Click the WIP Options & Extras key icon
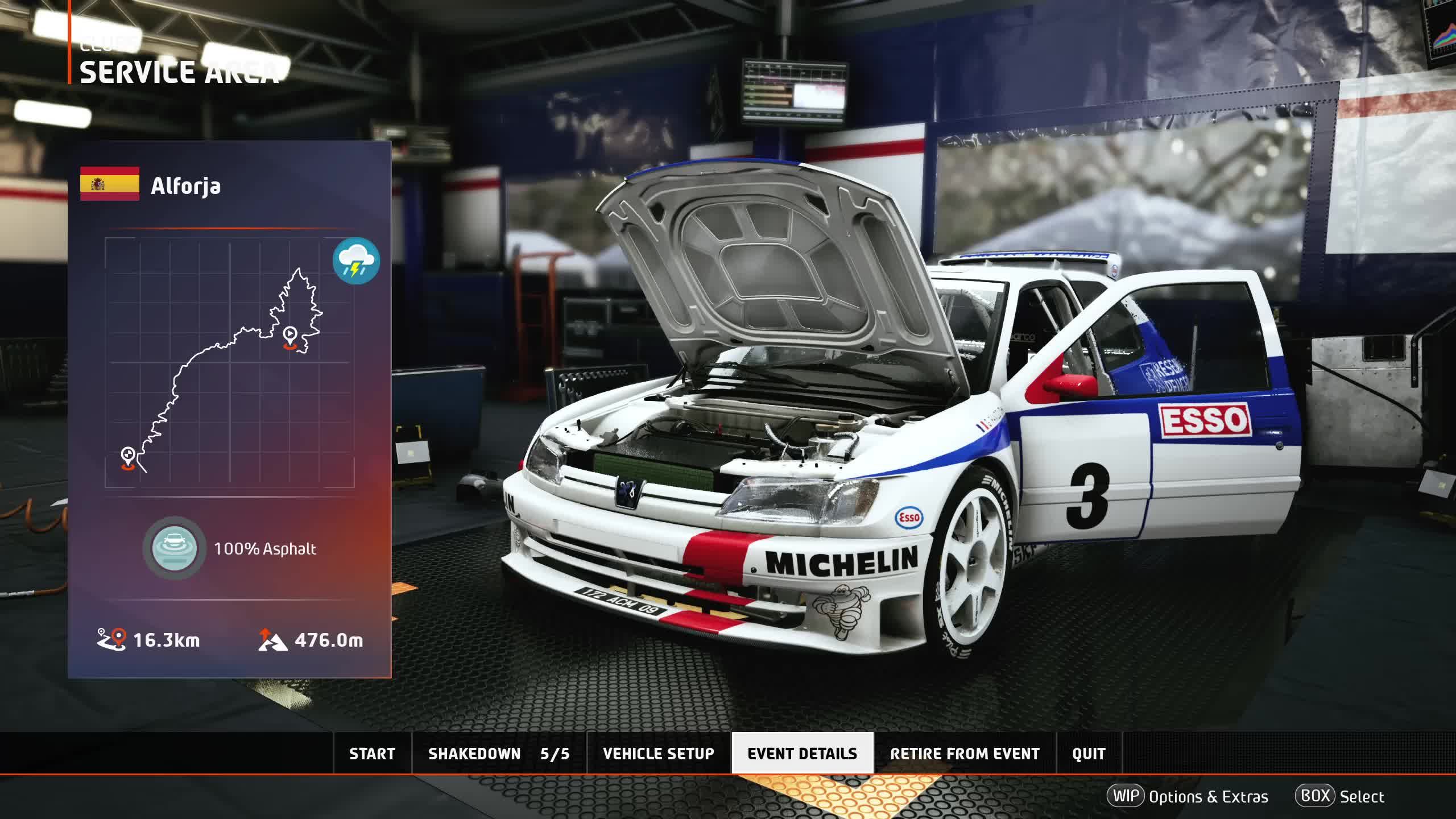Screen dimensions: 1456x819 1126,796
